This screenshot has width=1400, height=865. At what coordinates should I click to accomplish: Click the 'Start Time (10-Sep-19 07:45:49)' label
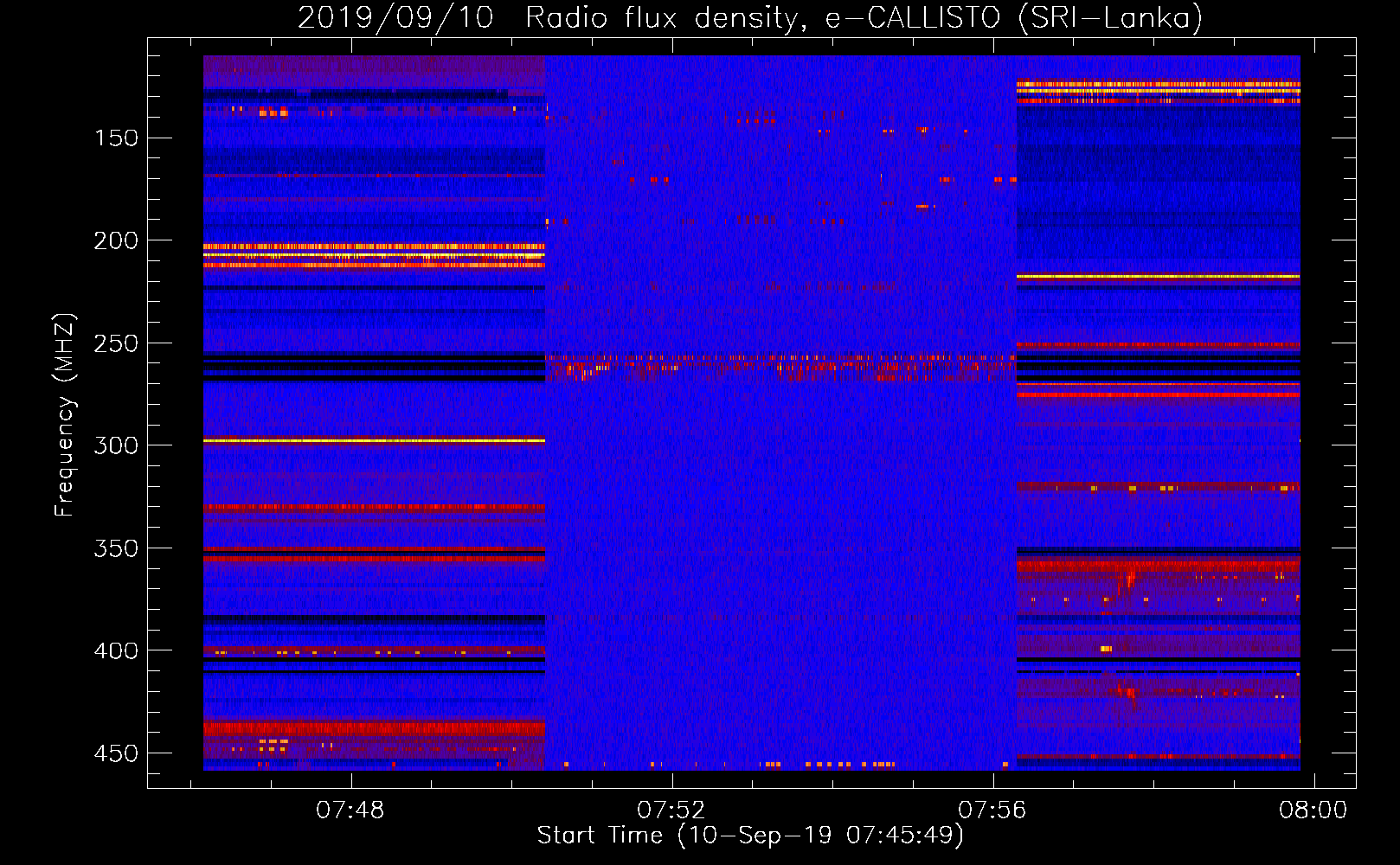tap(750, 836)
